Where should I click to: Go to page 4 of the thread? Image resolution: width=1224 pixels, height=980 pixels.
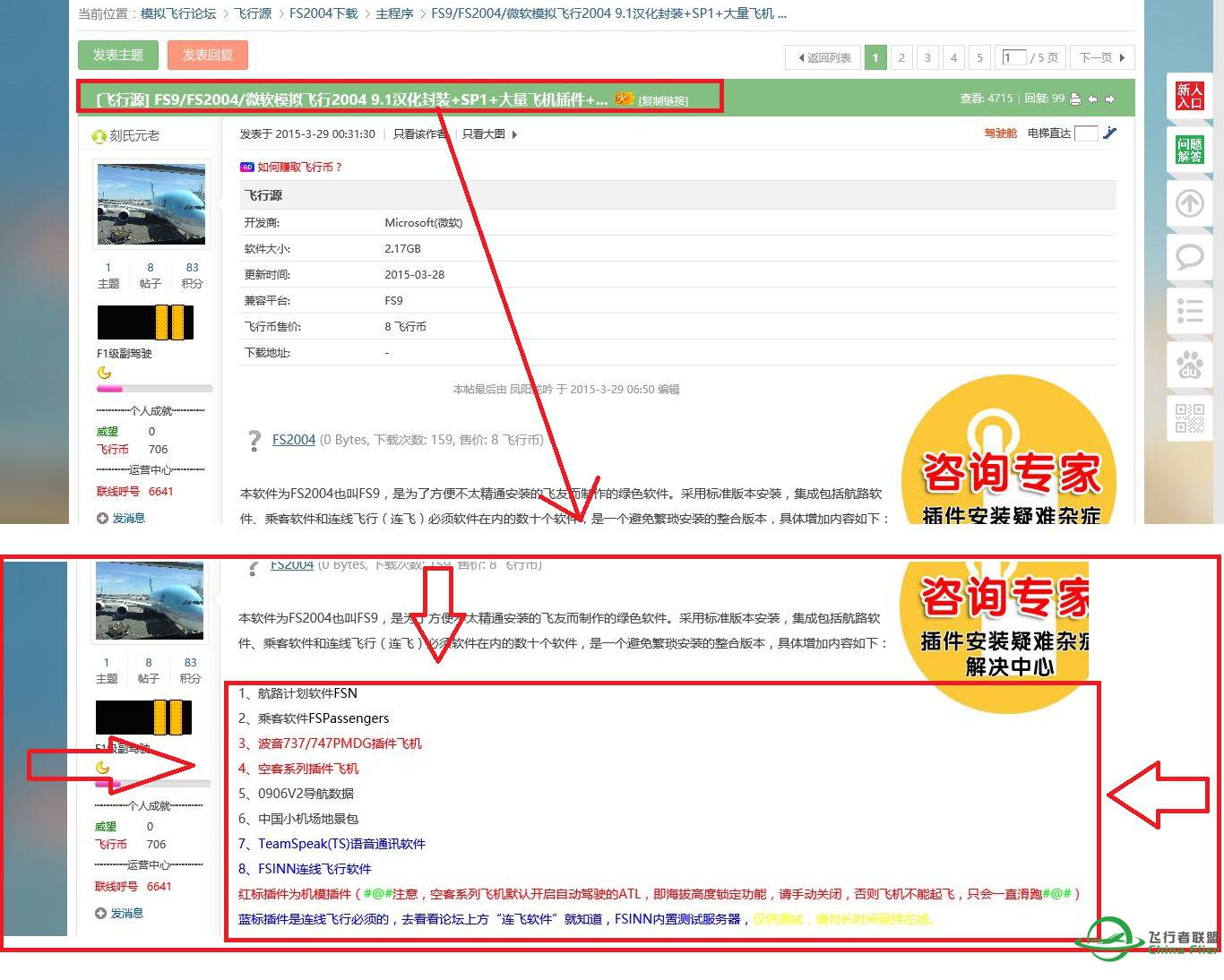click(953, 57)
